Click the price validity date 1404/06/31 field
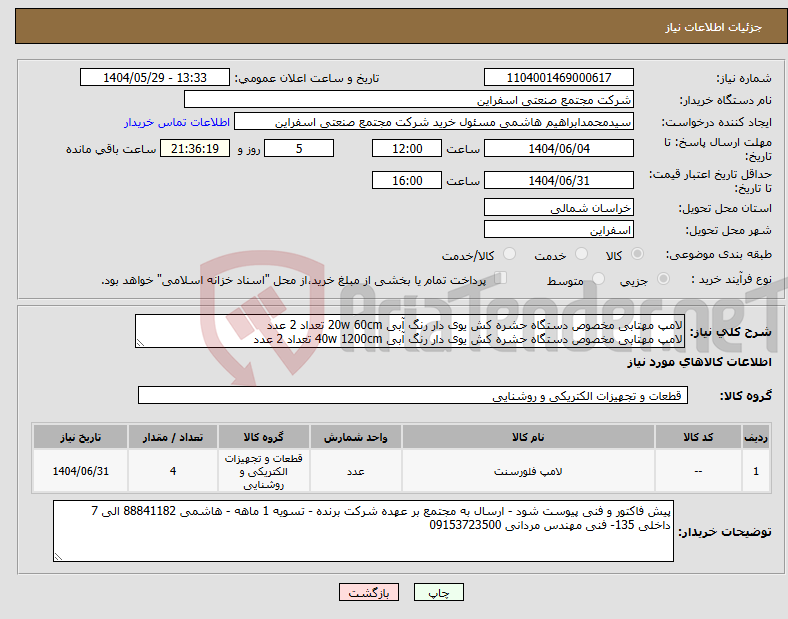Image resolution: width=788 pixels, height=619 pixels. 558,180
